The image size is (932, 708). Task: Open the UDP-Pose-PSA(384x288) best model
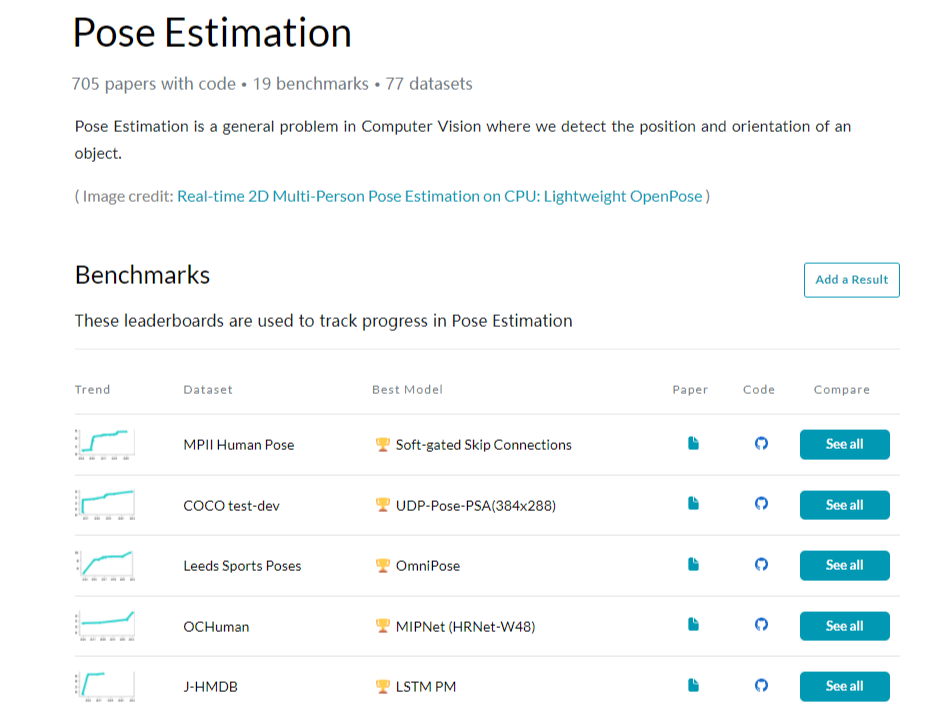[475, 506]
